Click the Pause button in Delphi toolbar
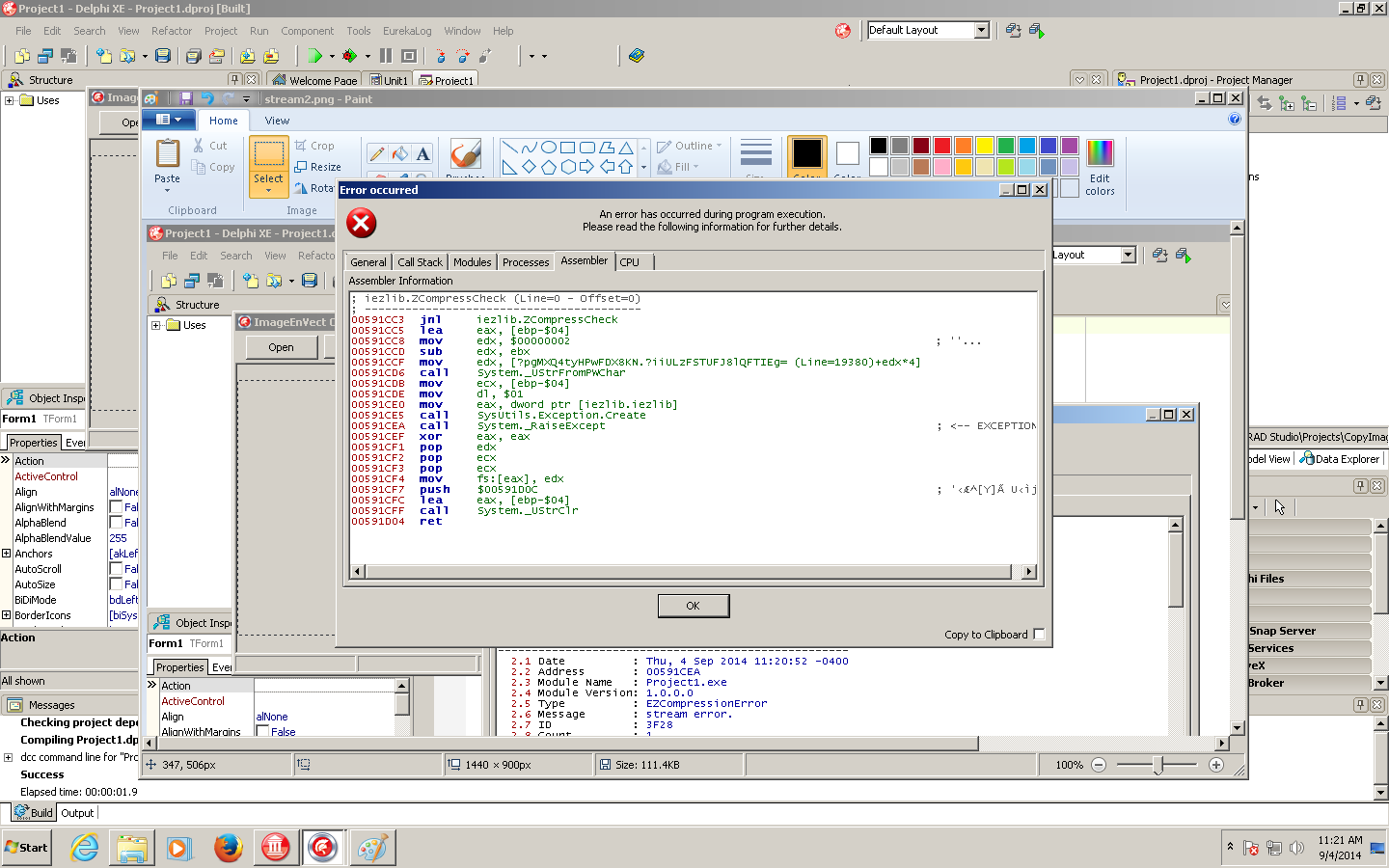Viewport: 1389px width, 868px height. [386, 56]
